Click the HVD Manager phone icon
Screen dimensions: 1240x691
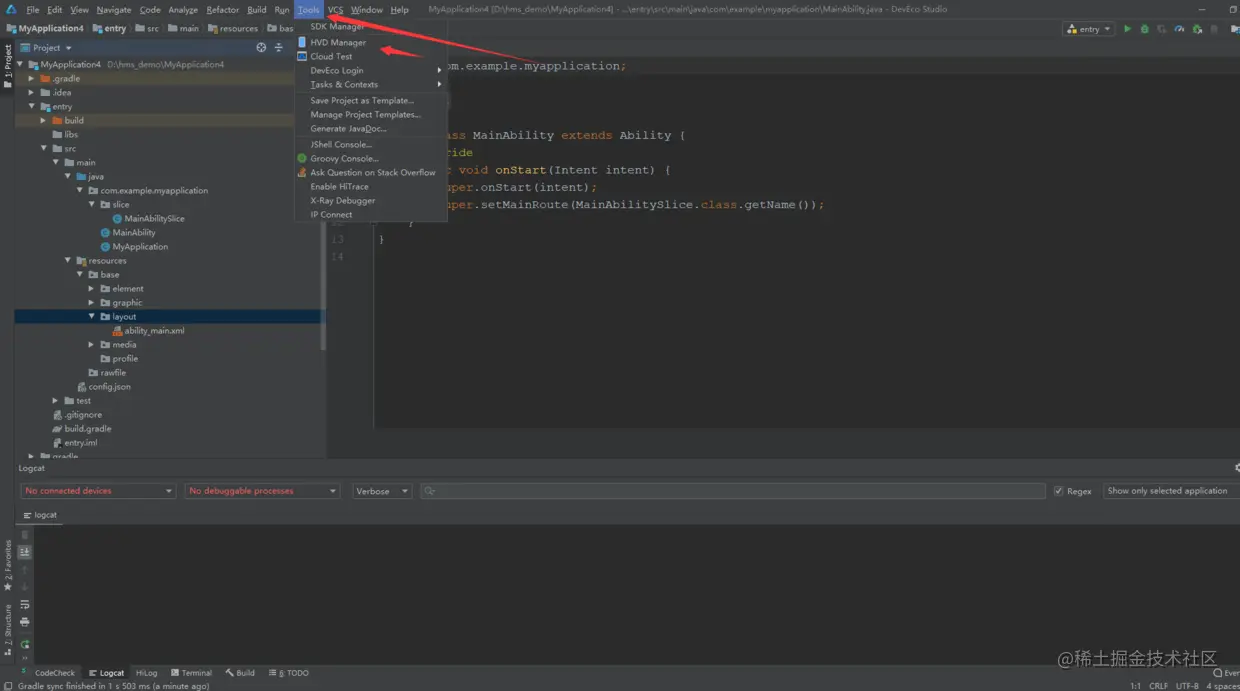(x=302, y=42)
